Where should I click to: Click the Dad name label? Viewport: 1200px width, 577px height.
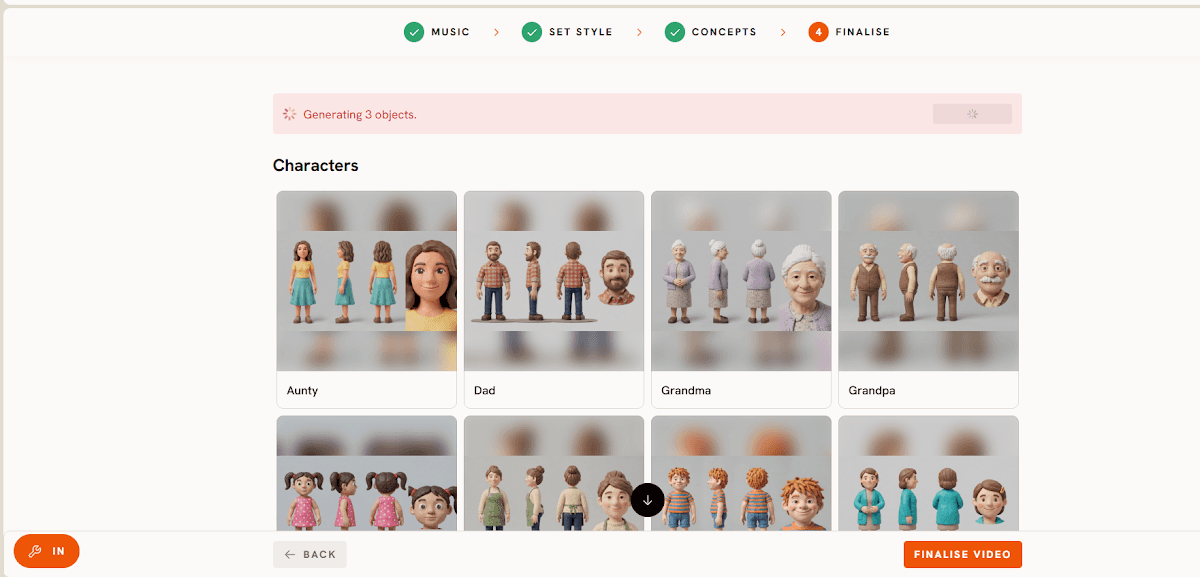click(x=485, y=390)
